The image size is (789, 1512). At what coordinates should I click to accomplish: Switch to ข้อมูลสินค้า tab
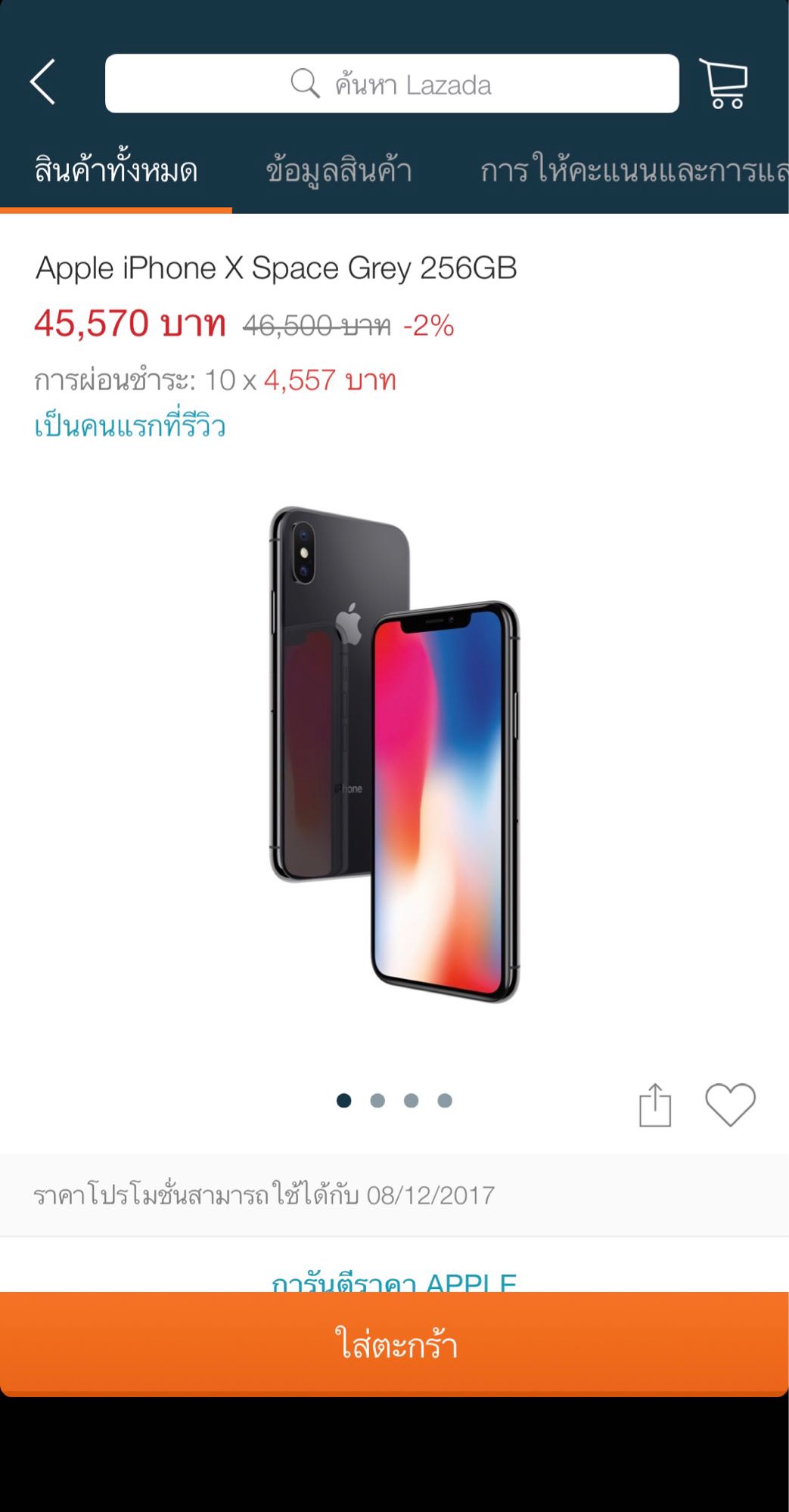tap(339, 171)
